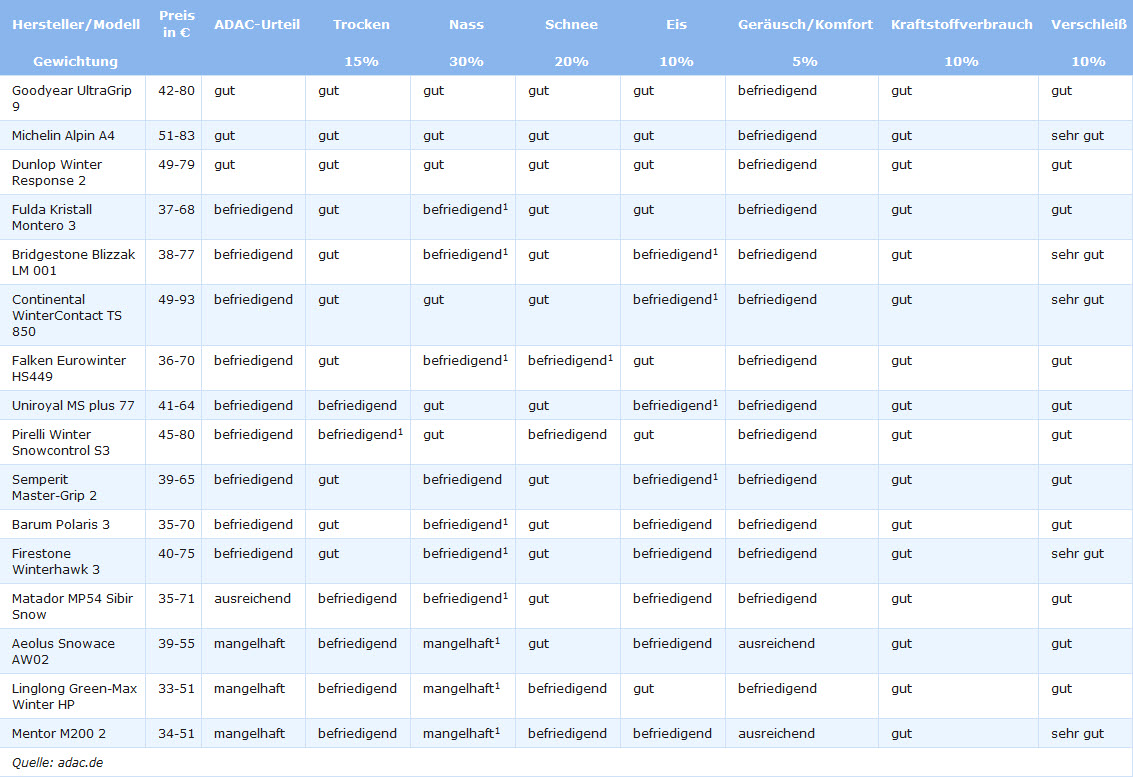Viewport: 1133px width, 777px height.
Task: Click the 'Quelle: adac.de' source note
Action: coord(57,762)
